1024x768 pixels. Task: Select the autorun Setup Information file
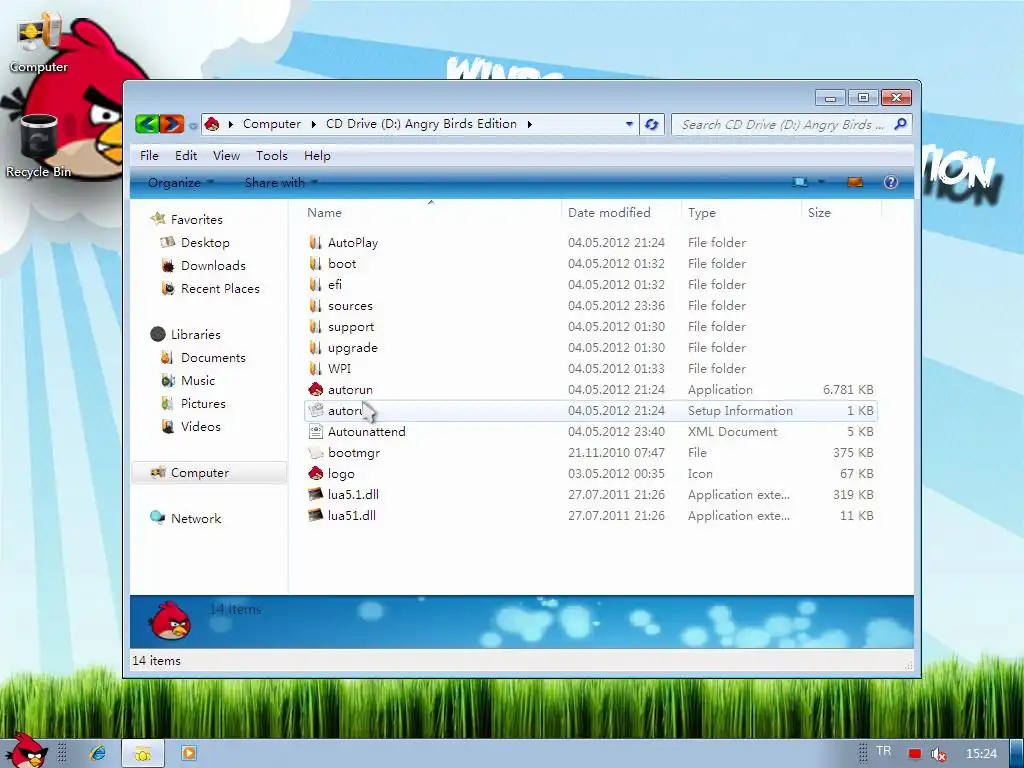(590, 411)
